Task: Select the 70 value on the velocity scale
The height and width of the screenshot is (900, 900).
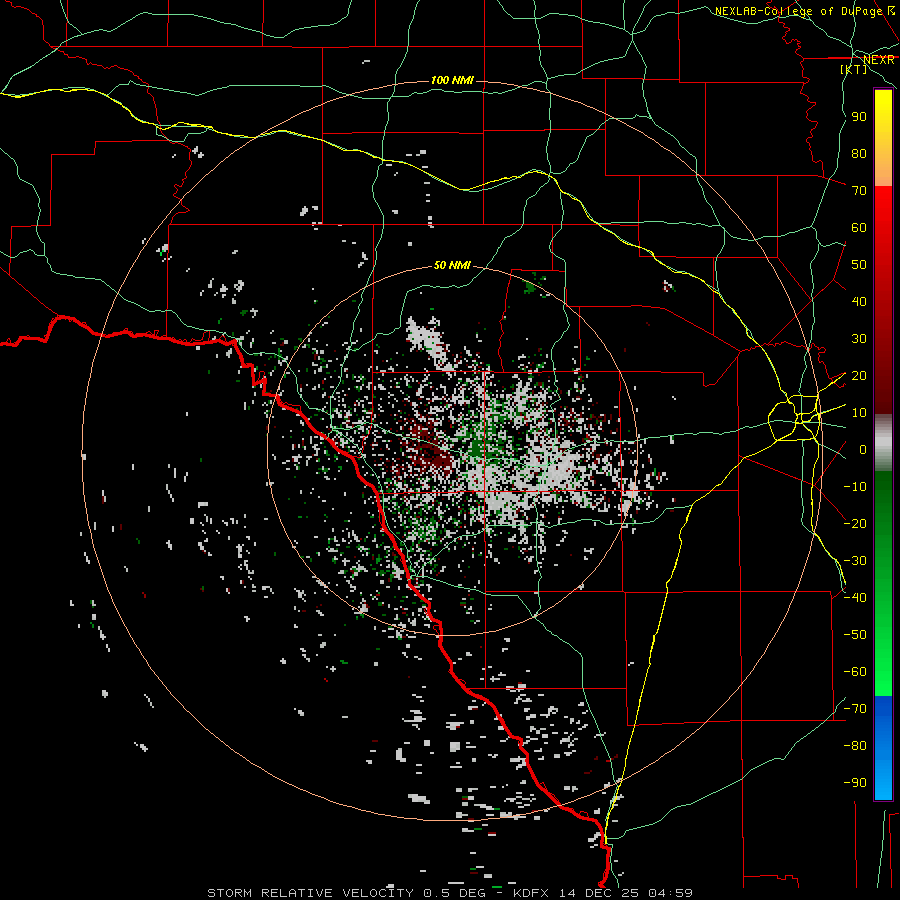Action: pos(859,191)
